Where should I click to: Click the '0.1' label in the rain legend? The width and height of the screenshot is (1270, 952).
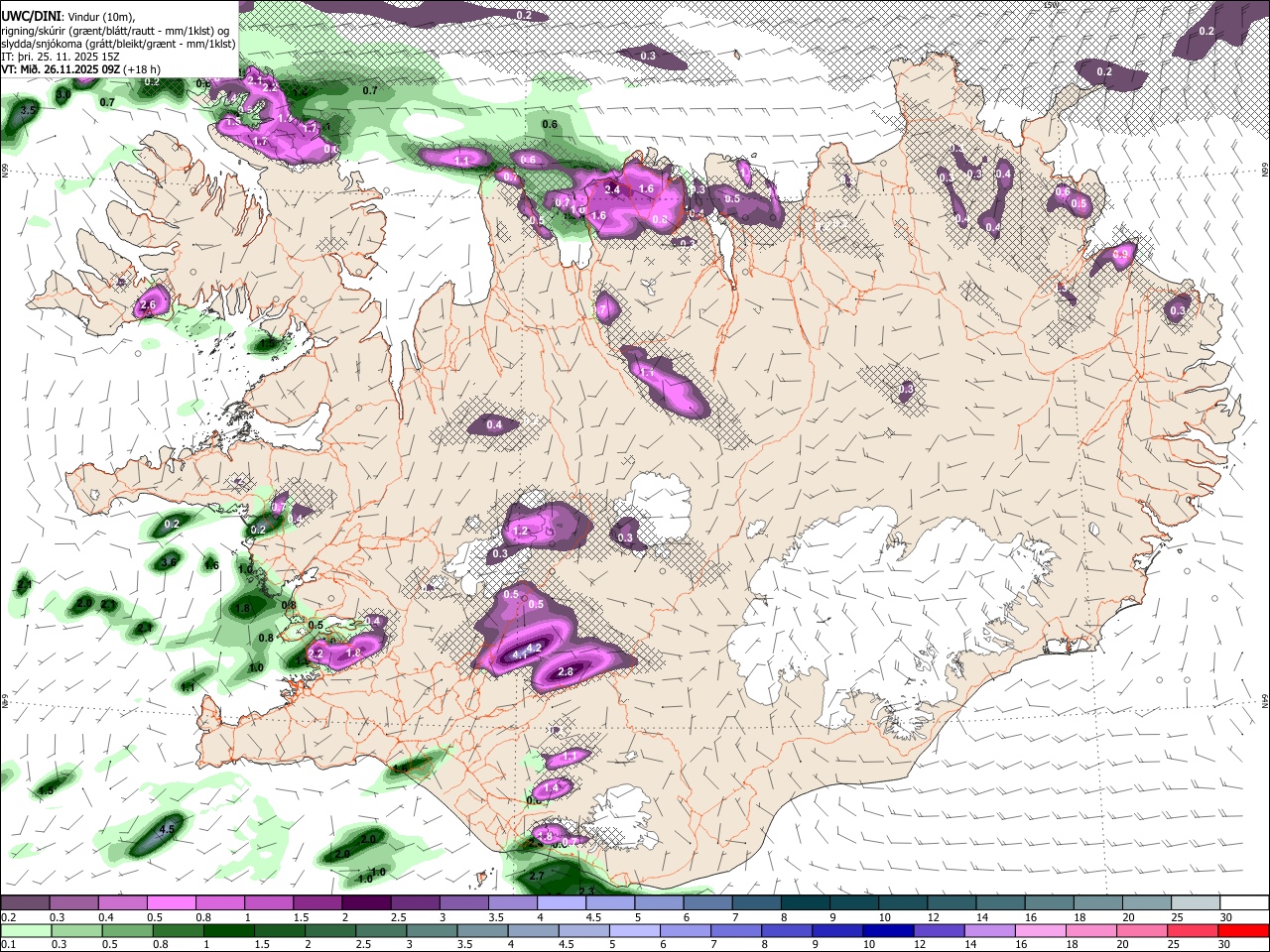(8, 945)
